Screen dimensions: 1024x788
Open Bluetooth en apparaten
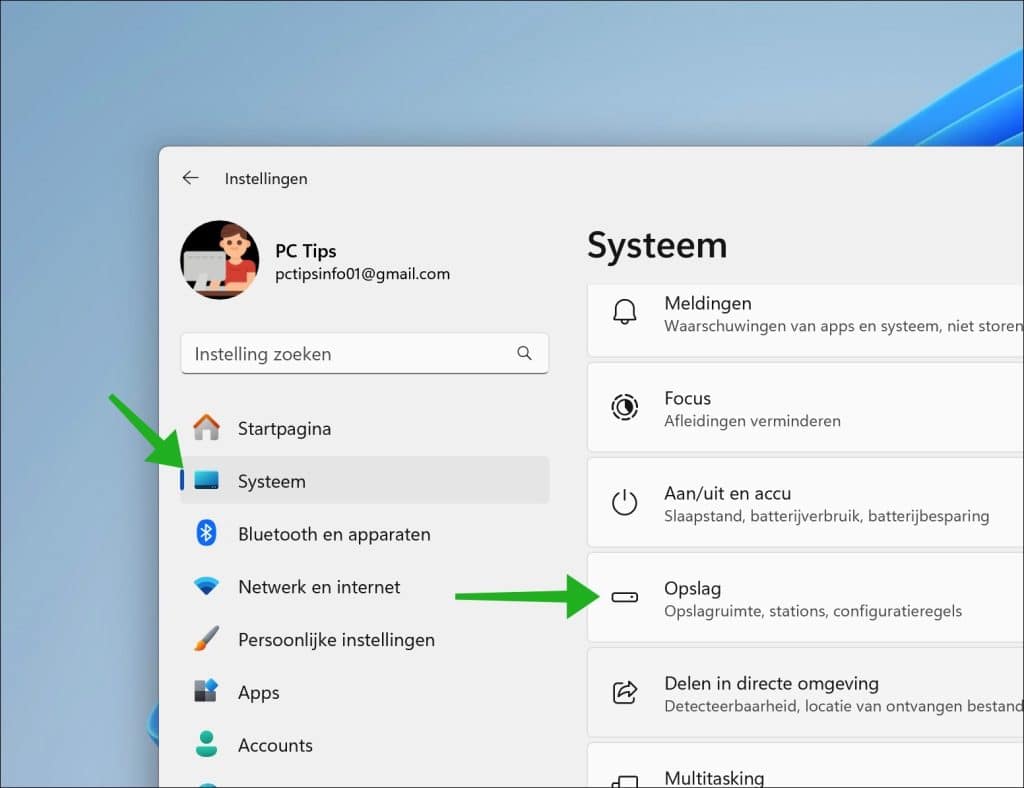(x=334, y=534)
